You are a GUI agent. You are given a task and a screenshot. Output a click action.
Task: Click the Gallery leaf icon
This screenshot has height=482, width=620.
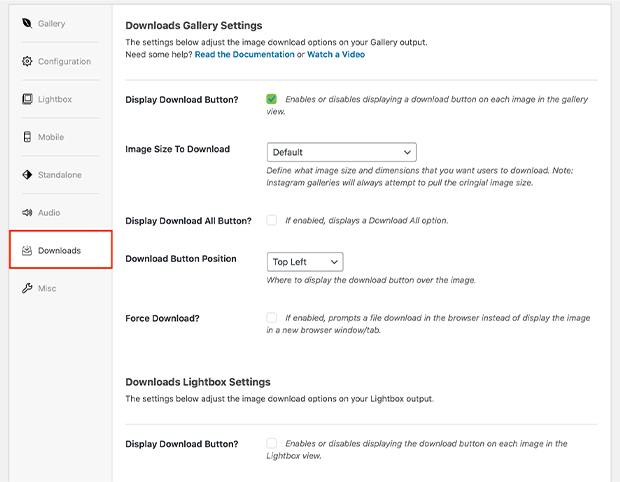point(27,23)
